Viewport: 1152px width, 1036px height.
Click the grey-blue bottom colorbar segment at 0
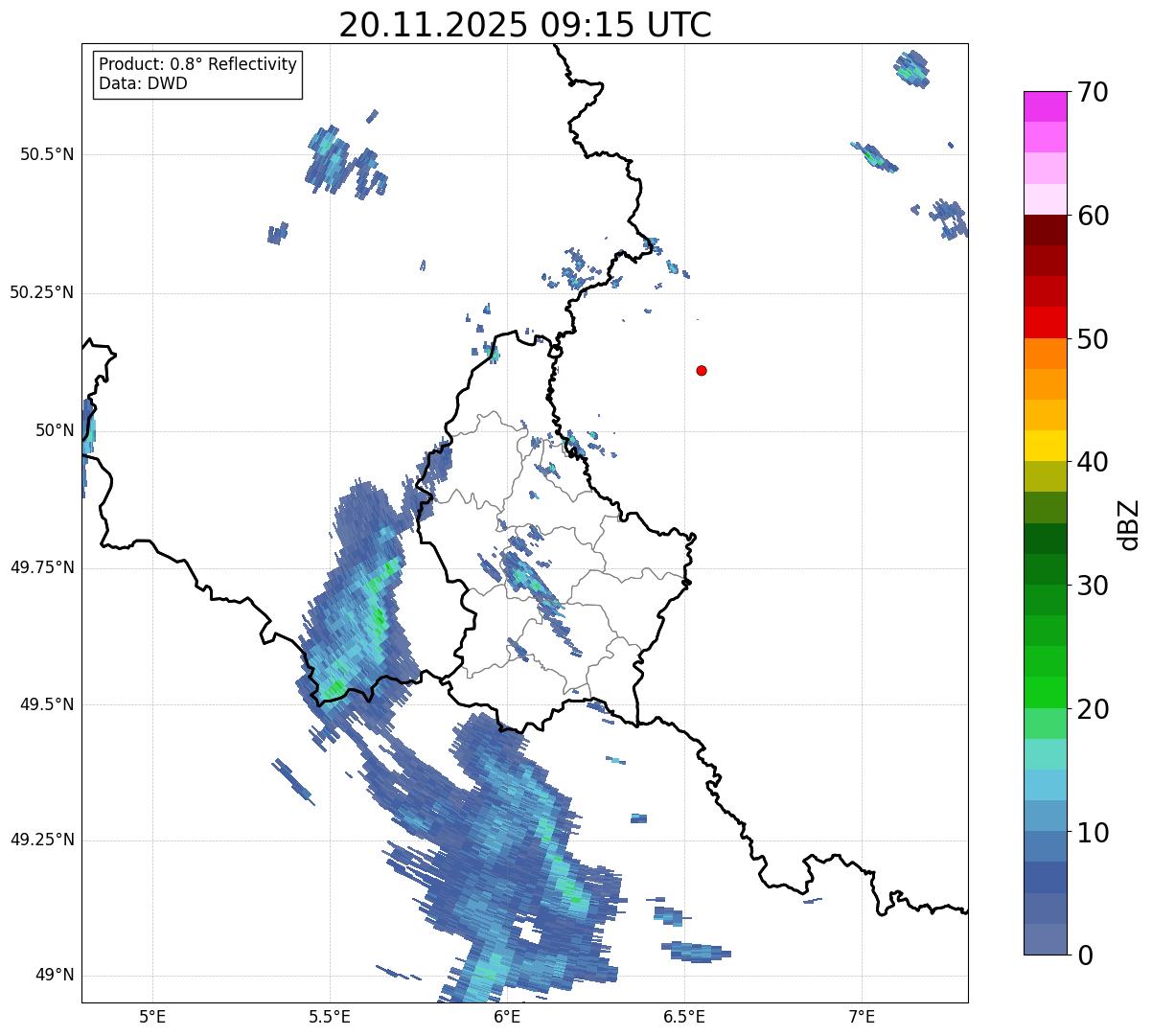tap(1046, 939)
